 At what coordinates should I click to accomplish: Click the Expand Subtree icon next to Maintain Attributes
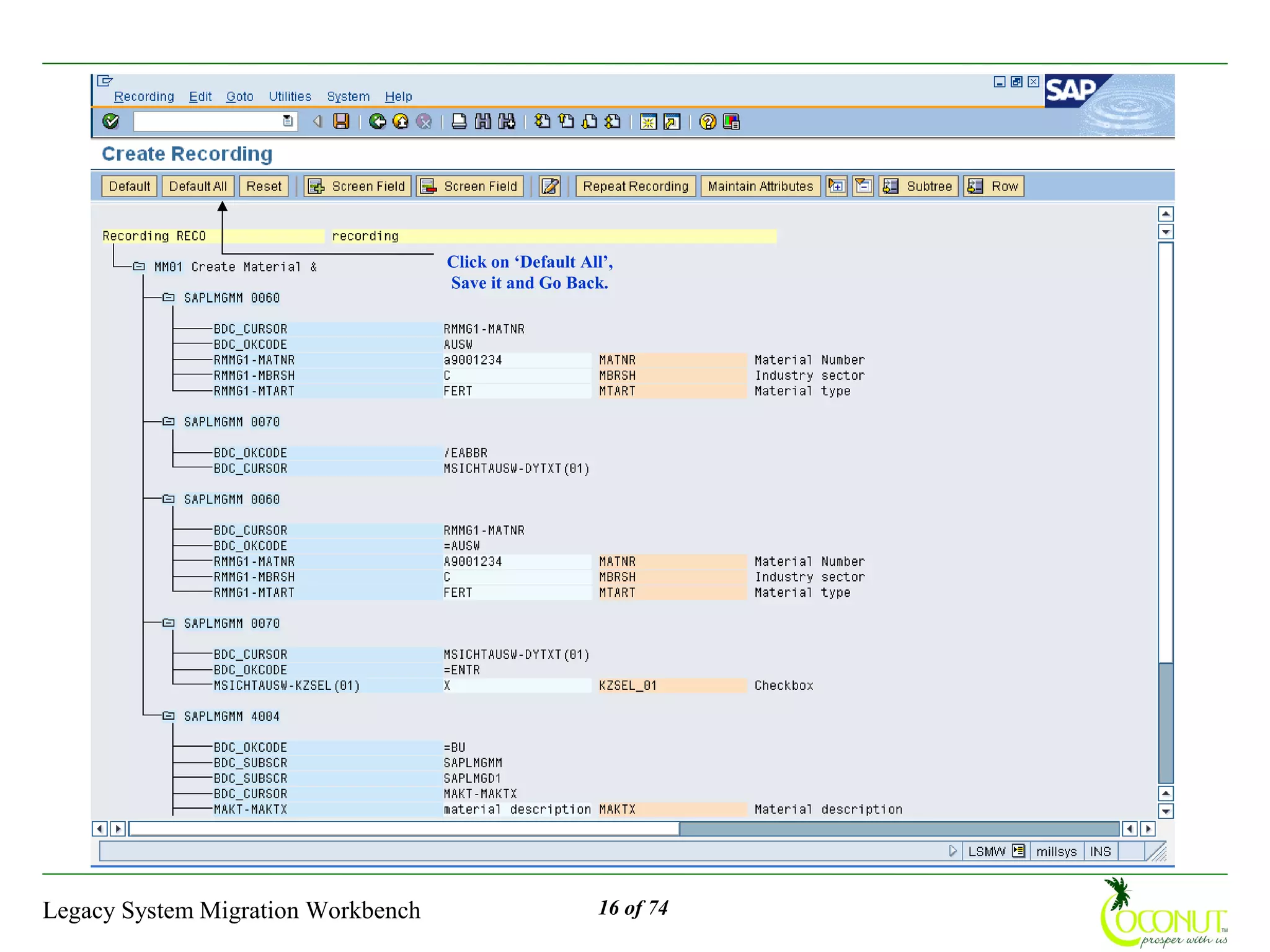[x=837, y=186]
